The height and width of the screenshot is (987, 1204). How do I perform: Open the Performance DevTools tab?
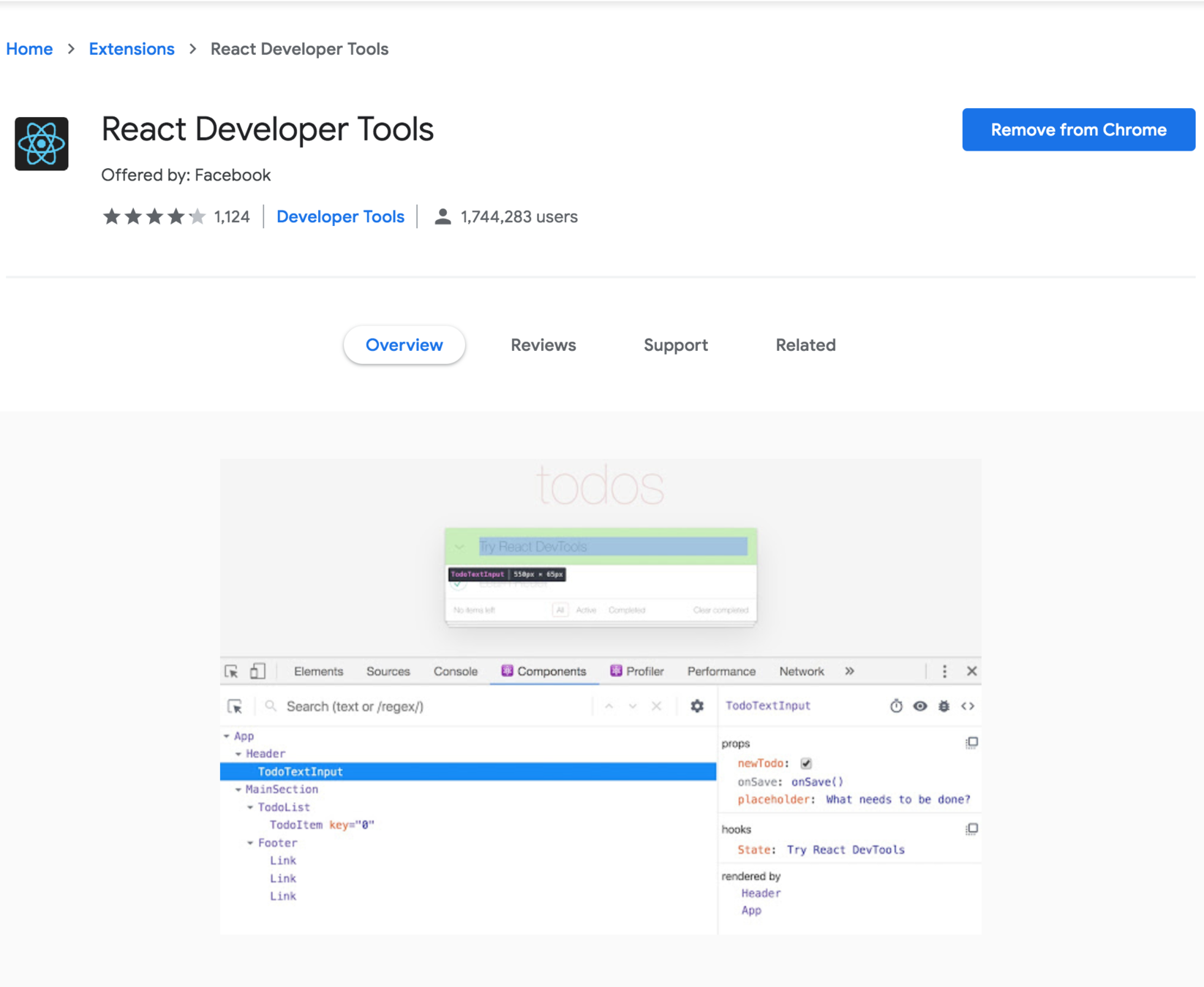tap(721, 671)
